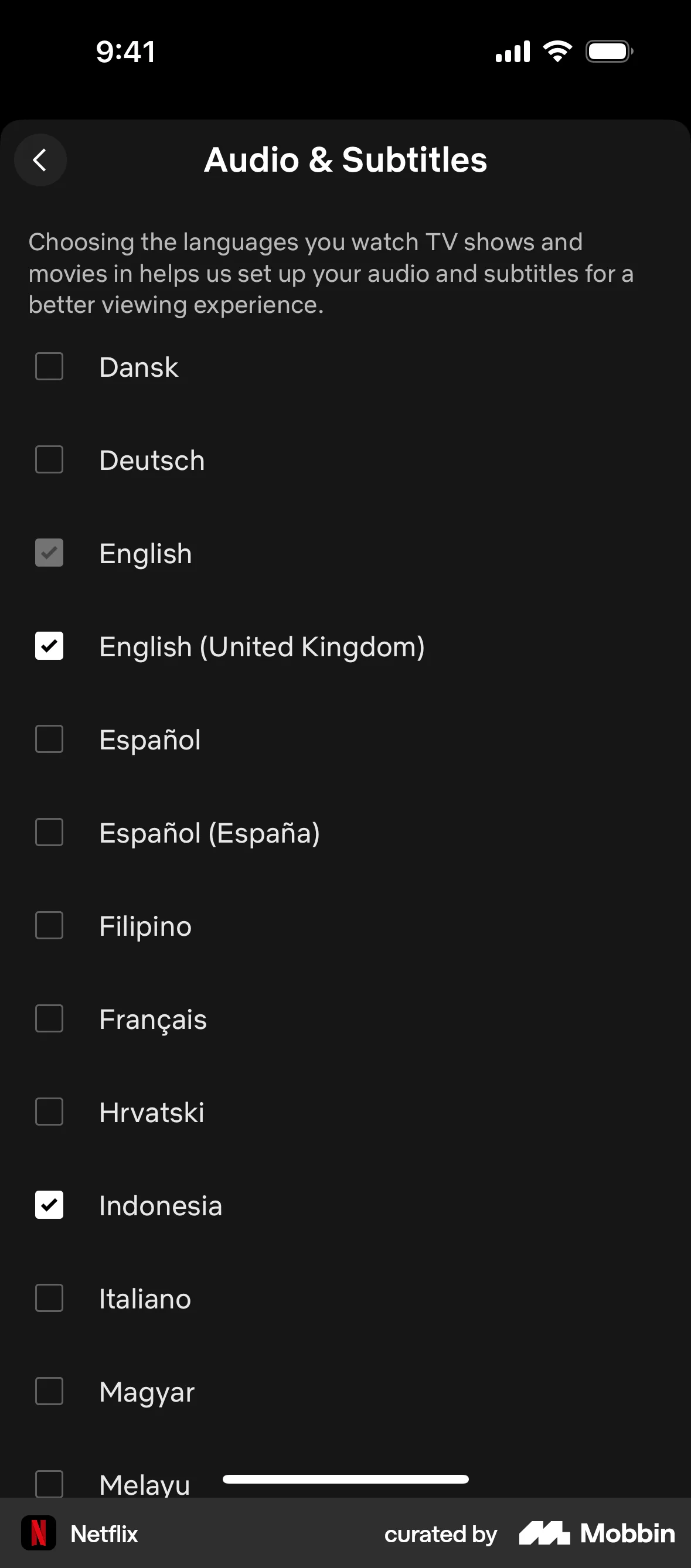
Task: Check the Deutsch language option
Action: coord(49,459)
